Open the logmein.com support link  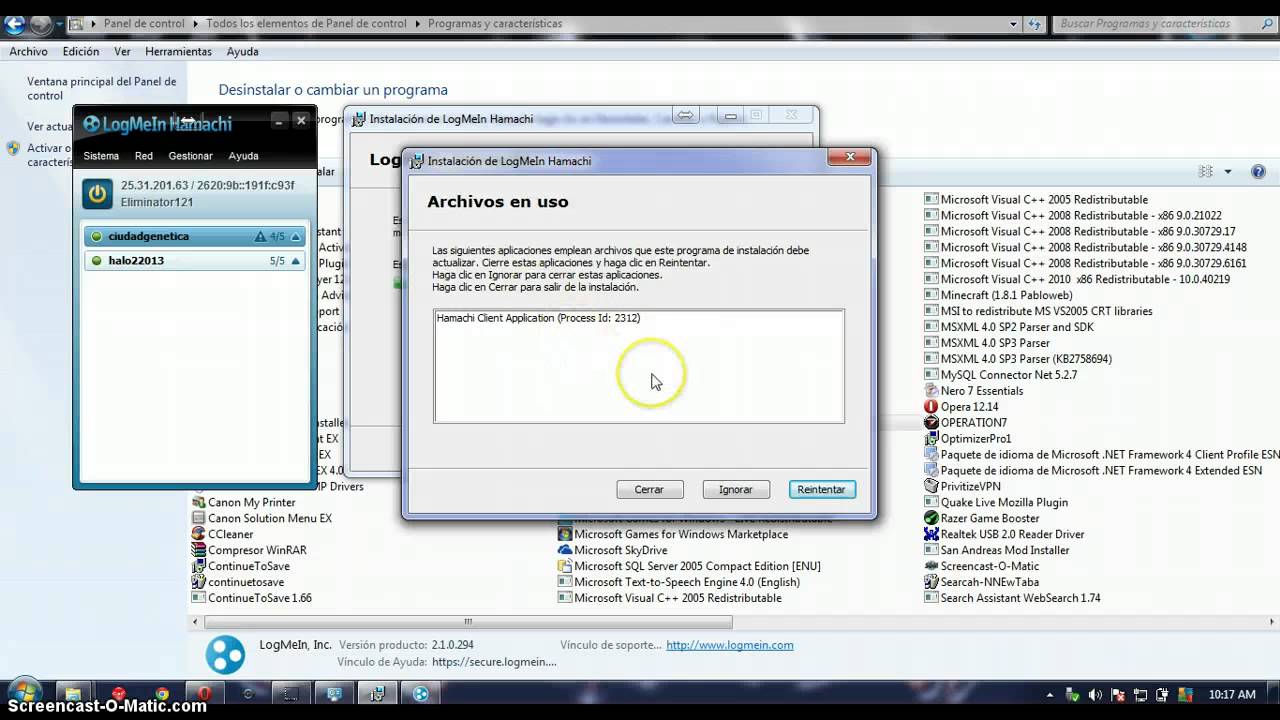click(x=729, y=645)
